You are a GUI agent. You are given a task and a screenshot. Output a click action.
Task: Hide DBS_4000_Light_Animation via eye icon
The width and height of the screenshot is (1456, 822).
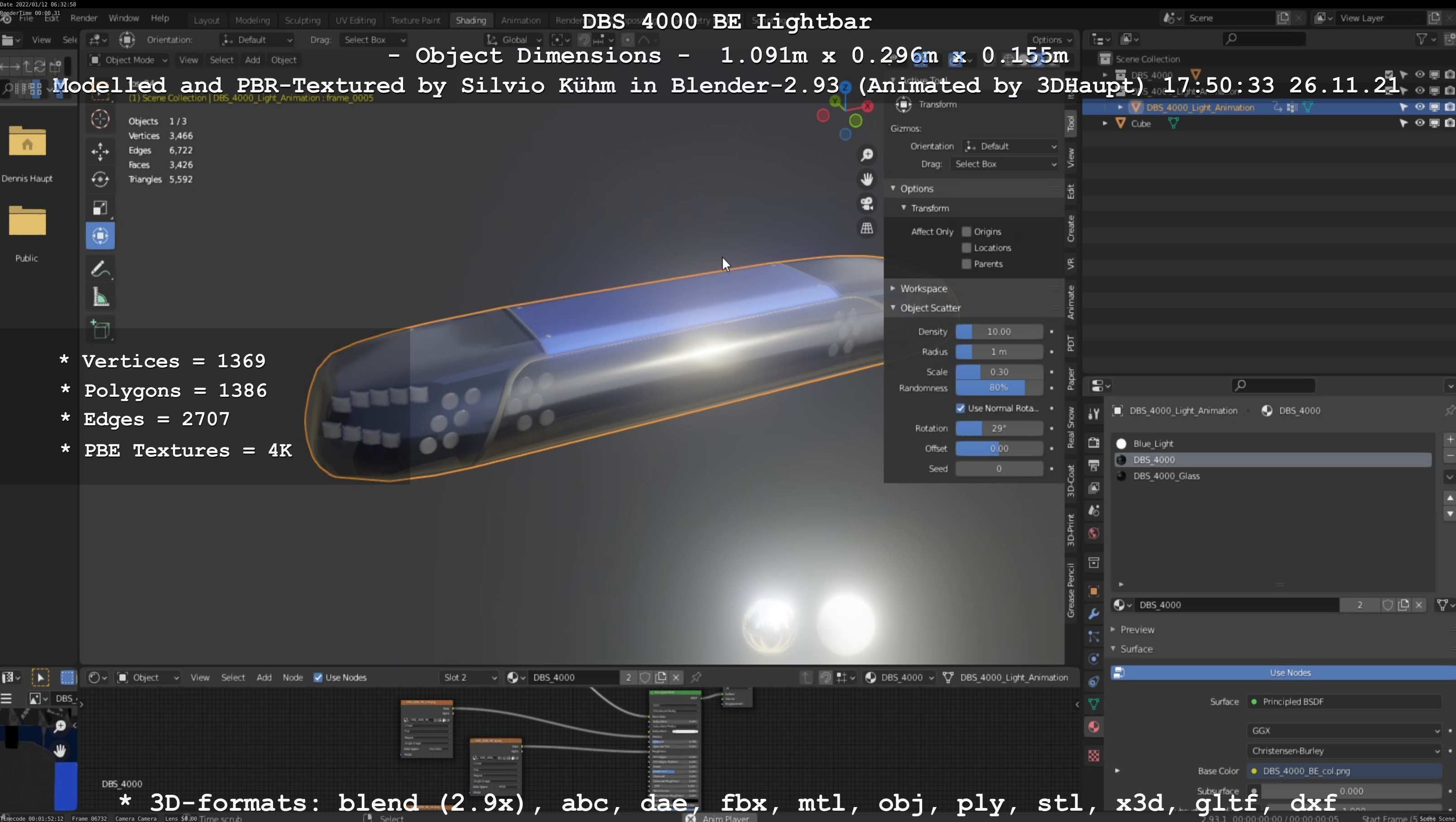(1420, 107)
